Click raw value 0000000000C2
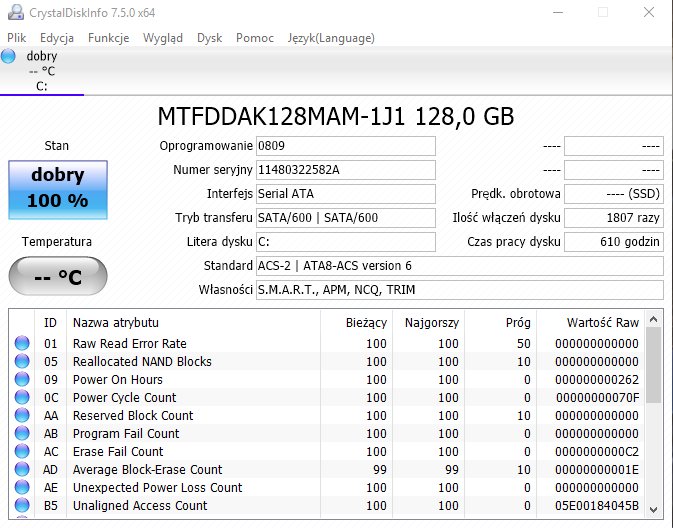 pyautogui.click(x=597, y=452)
